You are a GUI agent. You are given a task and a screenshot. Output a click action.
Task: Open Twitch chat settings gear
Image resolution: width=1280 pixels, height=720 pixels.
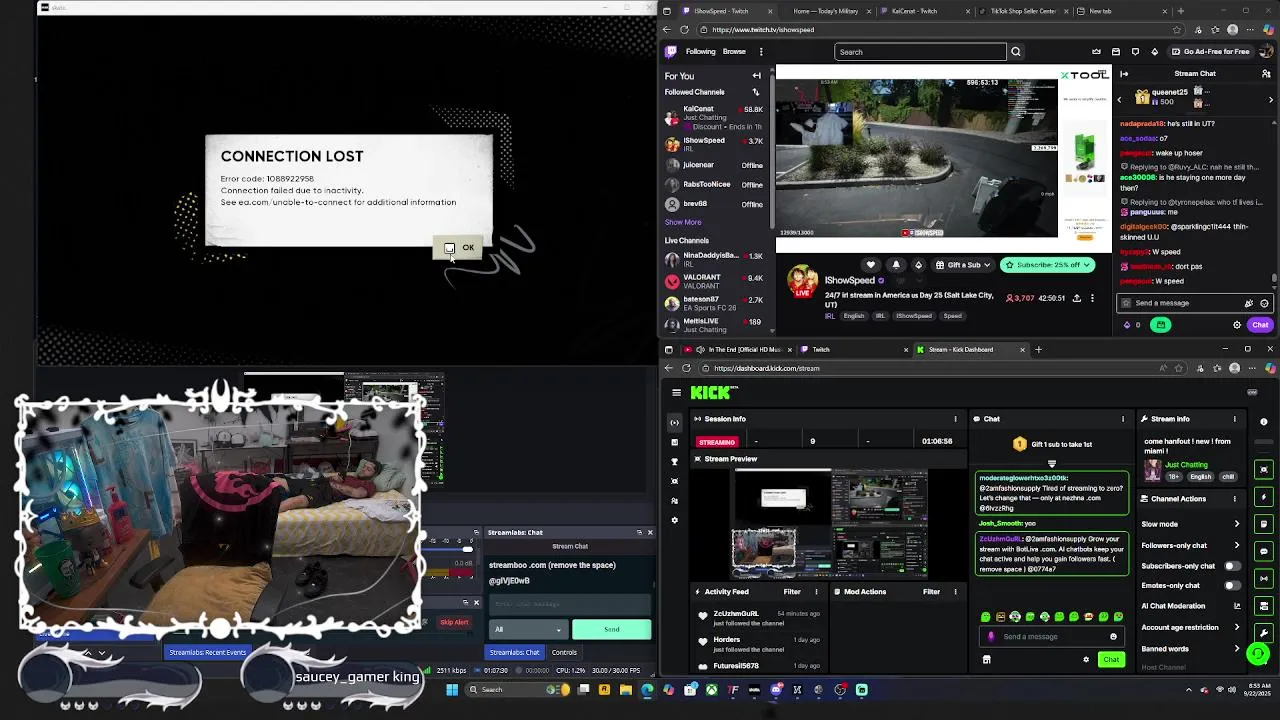[x=1237, y=325]
